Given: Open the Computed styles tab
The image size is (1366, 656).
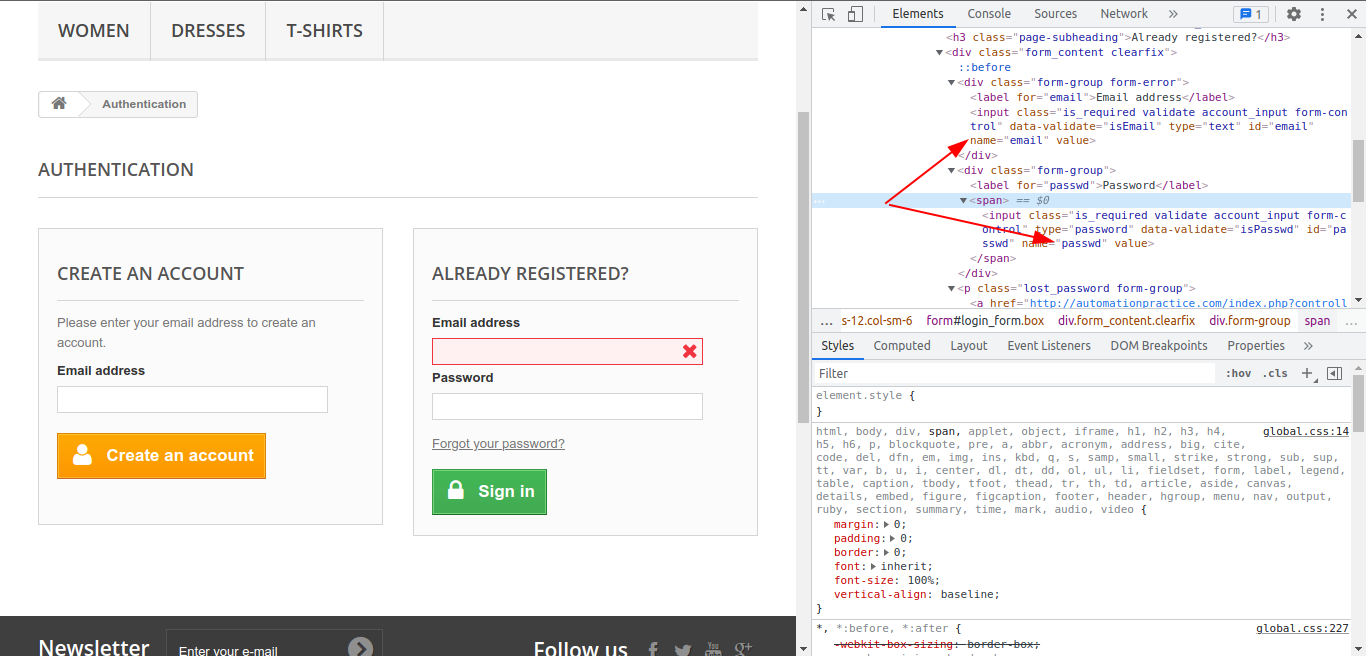Looking at the screenshot, I should pyautogui.click(x=901, y=346).
